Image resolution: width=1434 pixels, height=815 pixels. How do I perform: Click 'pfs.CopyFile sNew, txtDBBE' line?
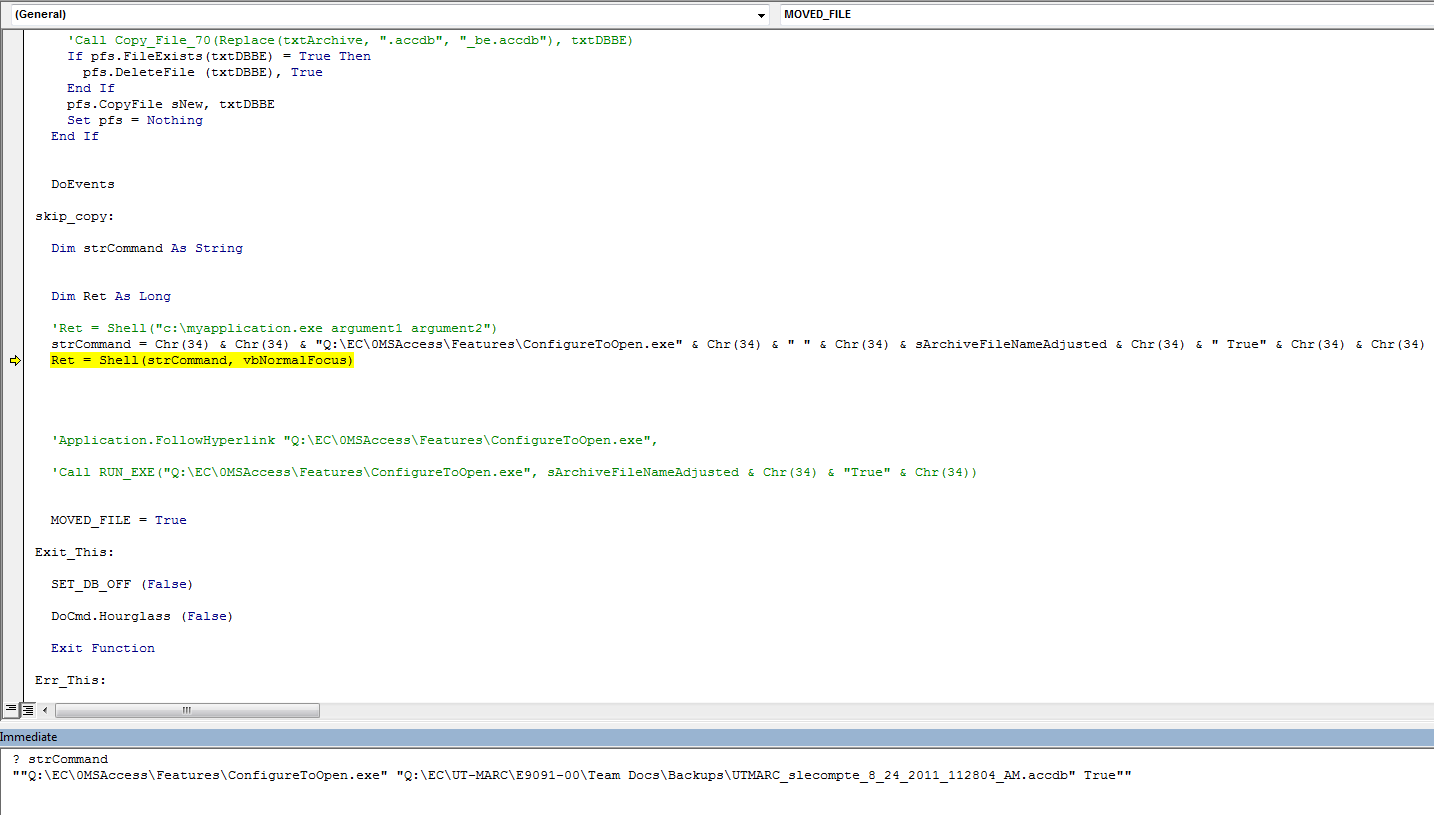(x=171, y=104)
